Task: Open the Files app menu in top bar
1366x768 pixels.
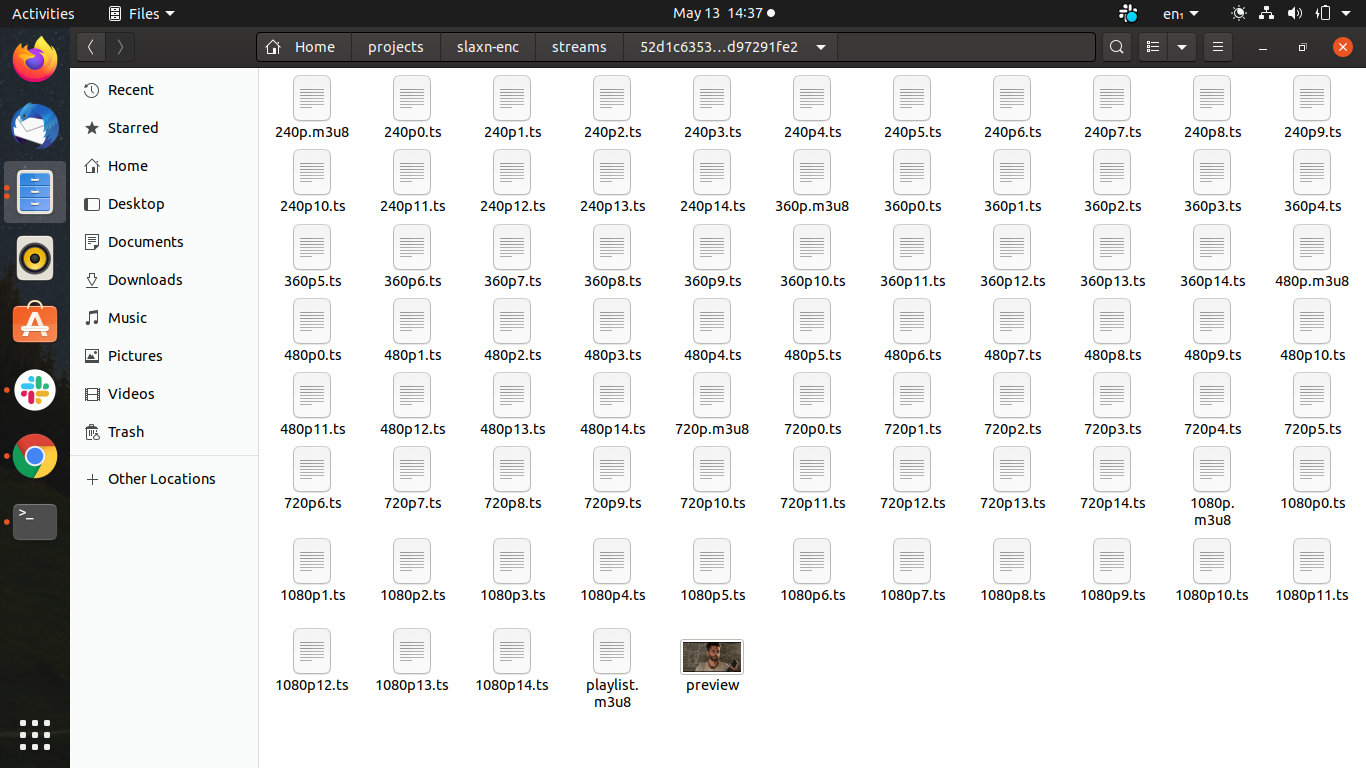Action: 141,13
